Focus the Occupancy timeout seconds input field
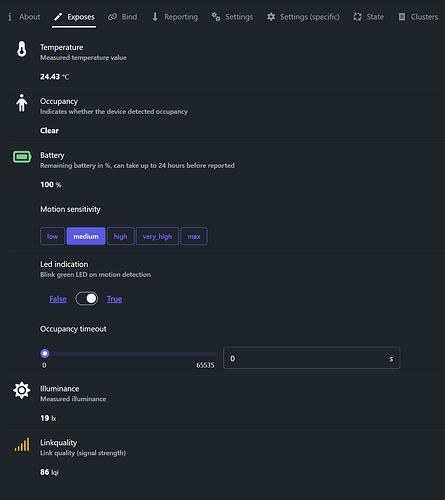 coord(311,358)
